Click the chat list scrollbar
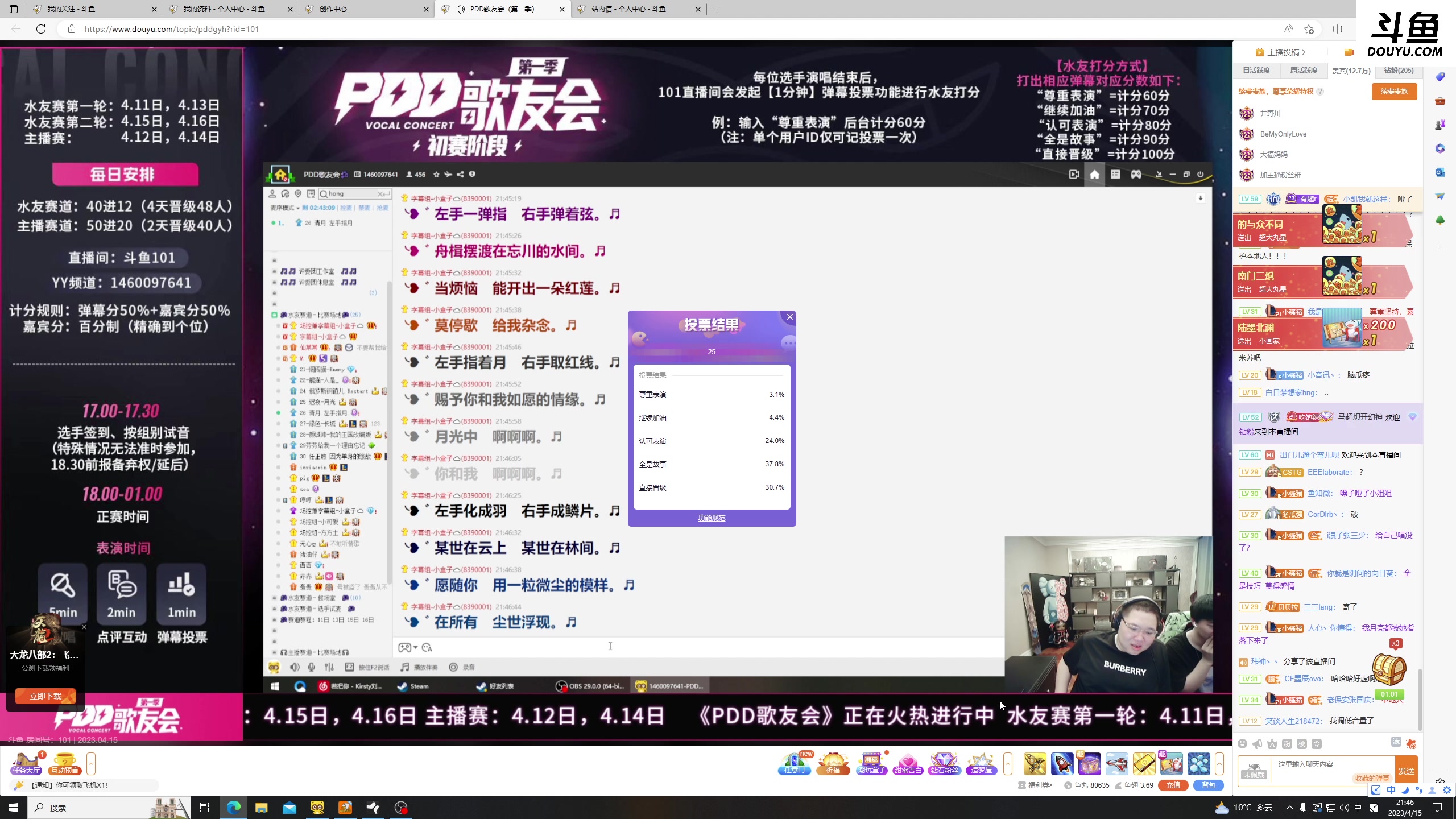The height and width of the screenshot is (819, 1456). point(1420,699)
